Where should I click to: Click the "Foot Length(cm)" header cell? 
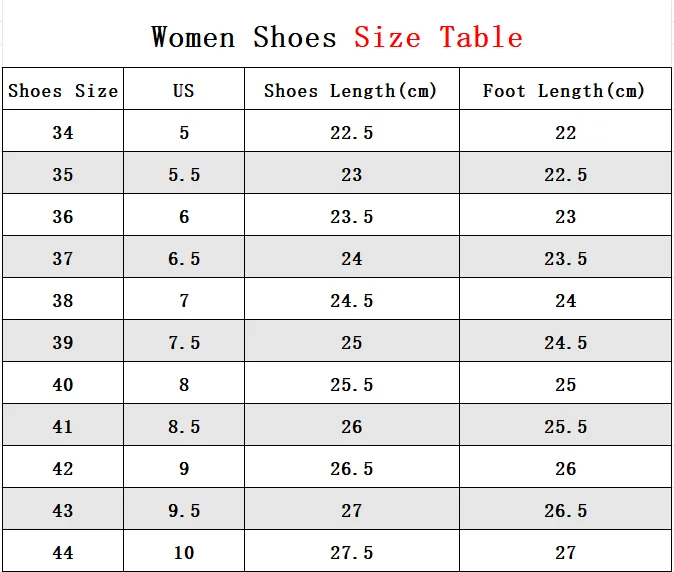565,91
